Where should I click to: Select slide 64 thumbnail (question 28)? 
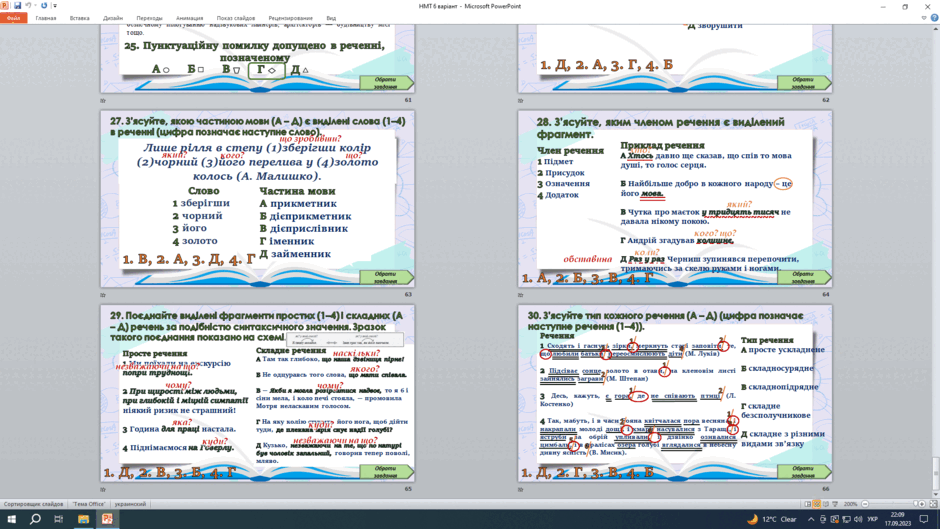click(x=675, y=199)
